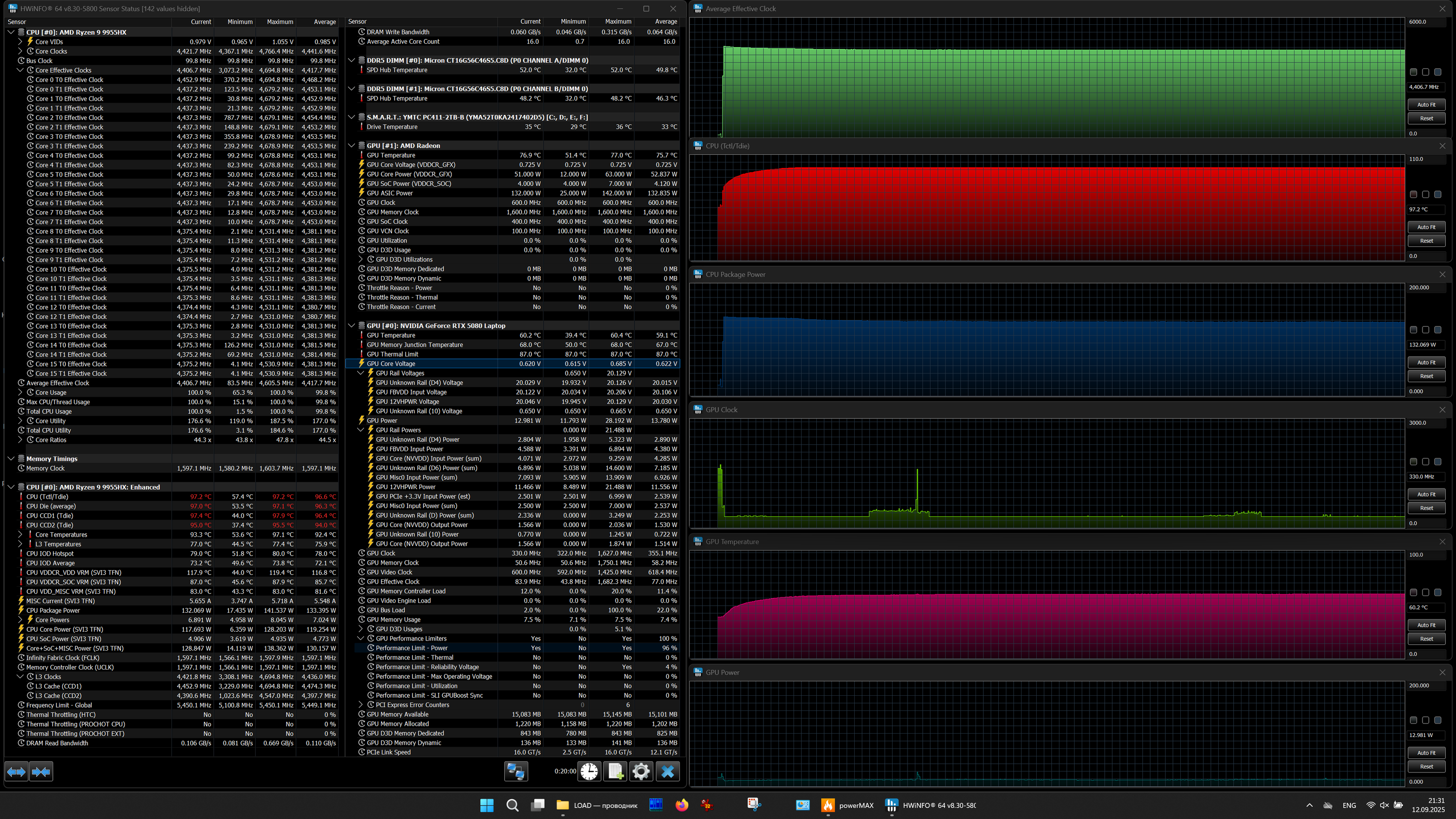
Task: Click Auto Fit in CPU (Tctl/Tdie) graph
Action: [x=1426, y=227]
